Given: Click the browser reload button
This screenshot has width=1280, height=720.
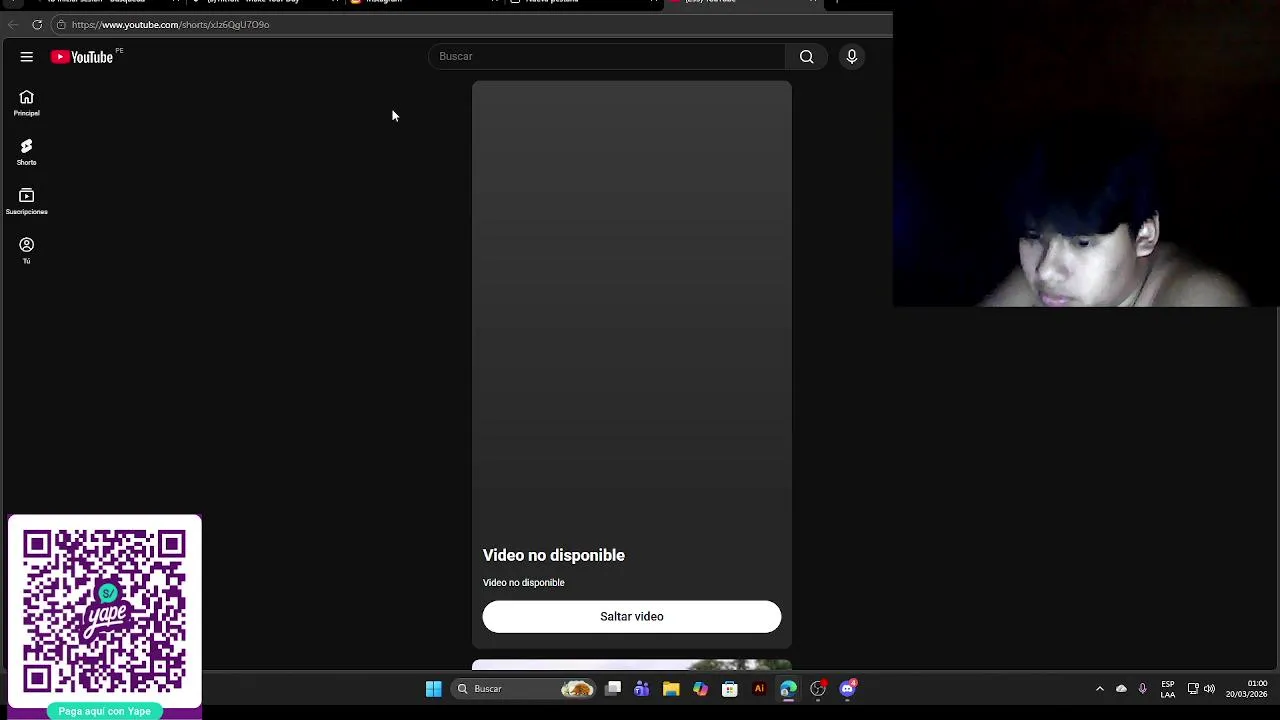Looking at the screenshot, I should click(37, 25).
